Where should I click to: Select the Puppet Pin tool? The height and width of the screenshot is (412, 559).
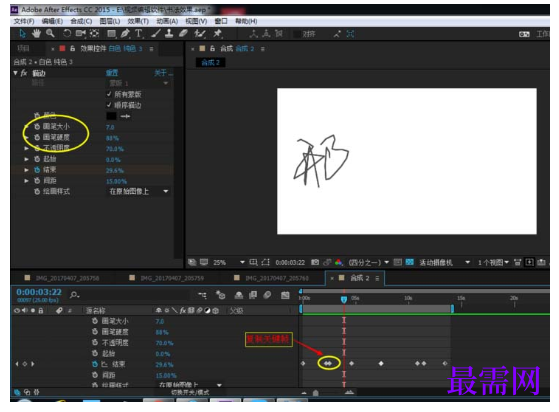click(x=217, y=34)
